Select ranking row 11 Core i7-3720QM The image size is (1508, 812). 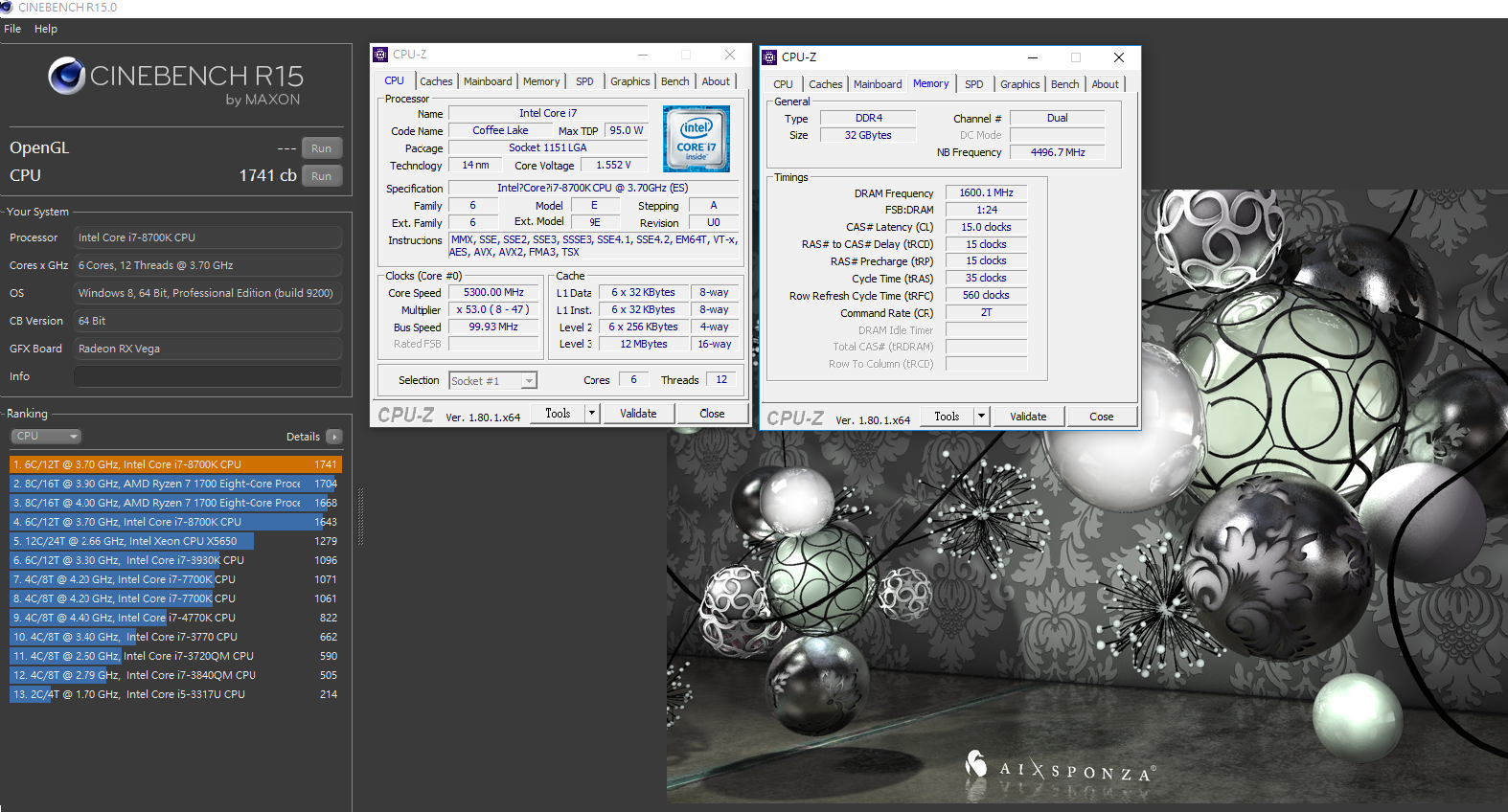tap(175, 656)
